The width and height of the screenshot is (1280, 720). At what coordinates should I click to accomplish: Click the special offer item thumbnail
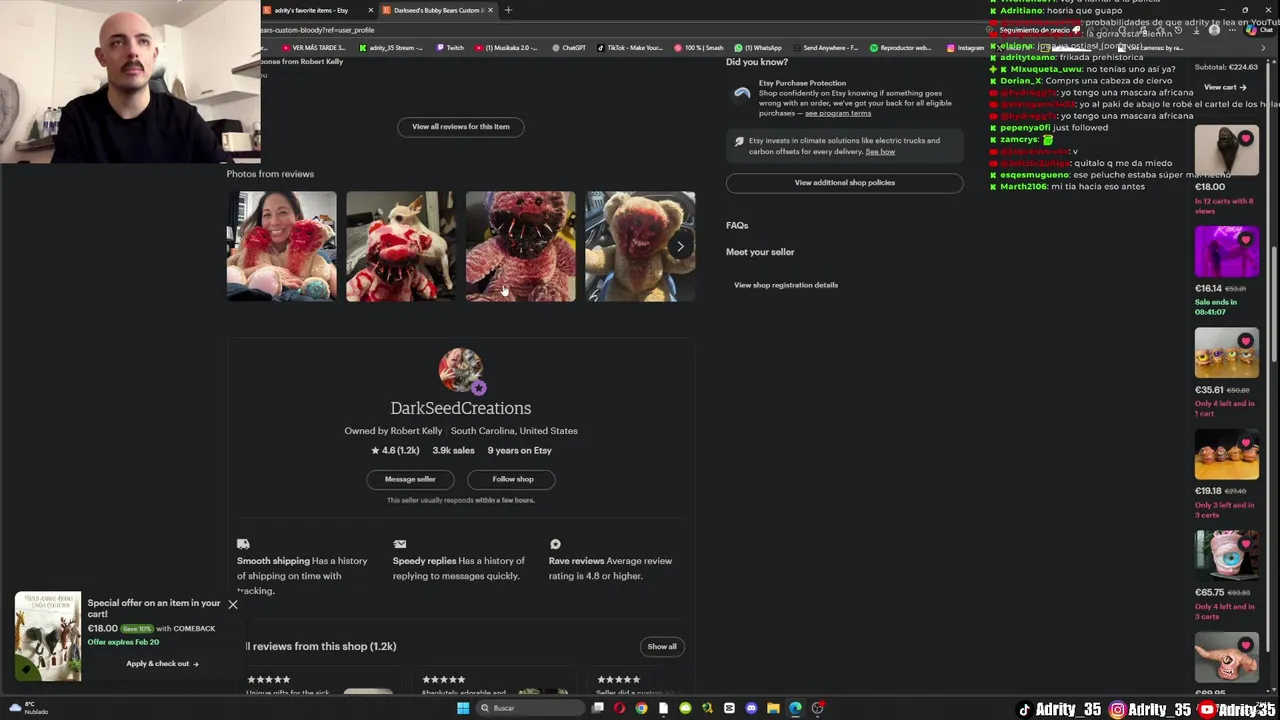tap(48, 636)
